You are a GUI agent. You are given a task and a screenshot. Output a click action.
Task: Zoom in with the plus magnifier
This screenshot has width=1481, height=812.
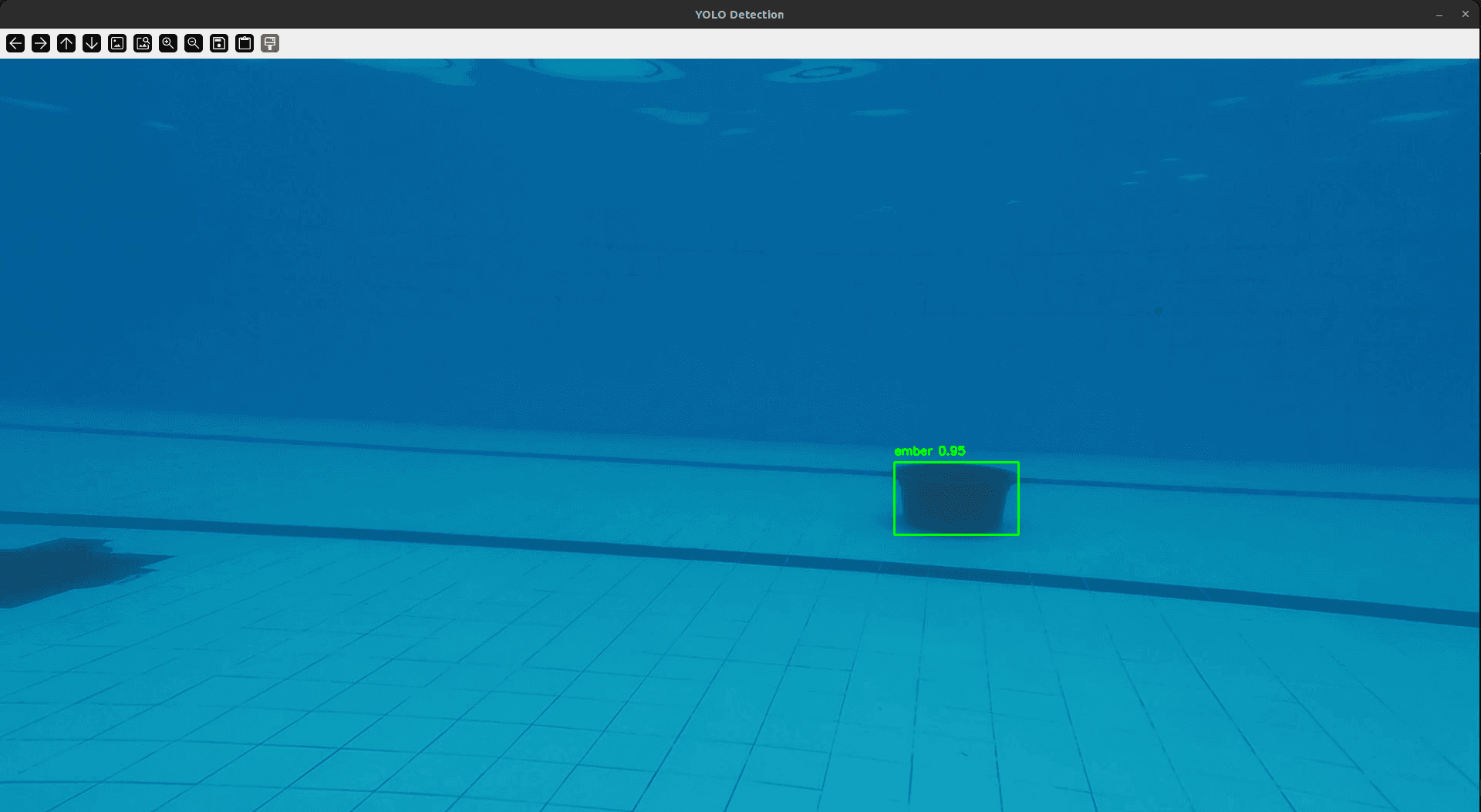point(168,43)
